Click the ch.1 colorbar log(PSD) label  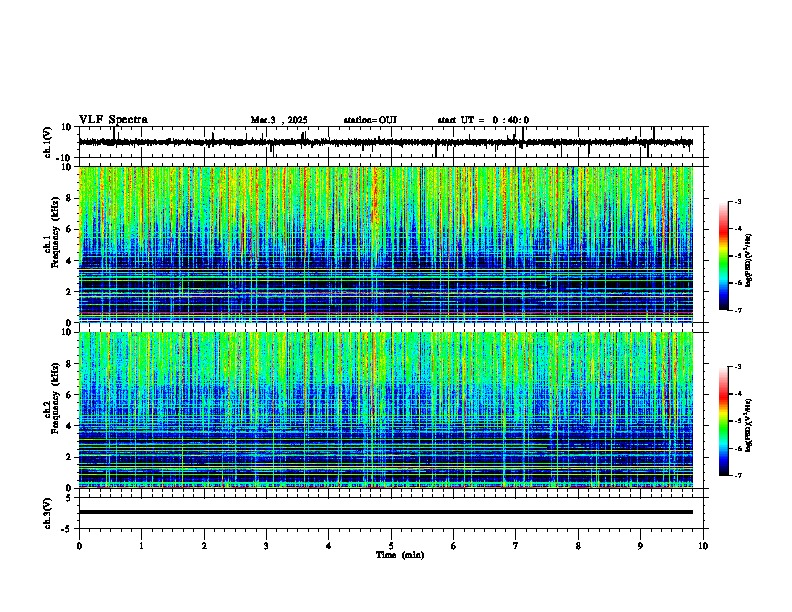pos(749,260)
